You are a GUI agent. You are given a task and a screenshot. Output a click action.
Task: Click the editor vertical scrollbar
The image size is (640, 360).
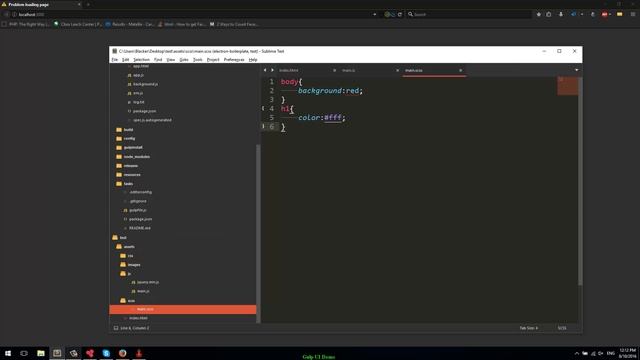[x=580, y=181]
